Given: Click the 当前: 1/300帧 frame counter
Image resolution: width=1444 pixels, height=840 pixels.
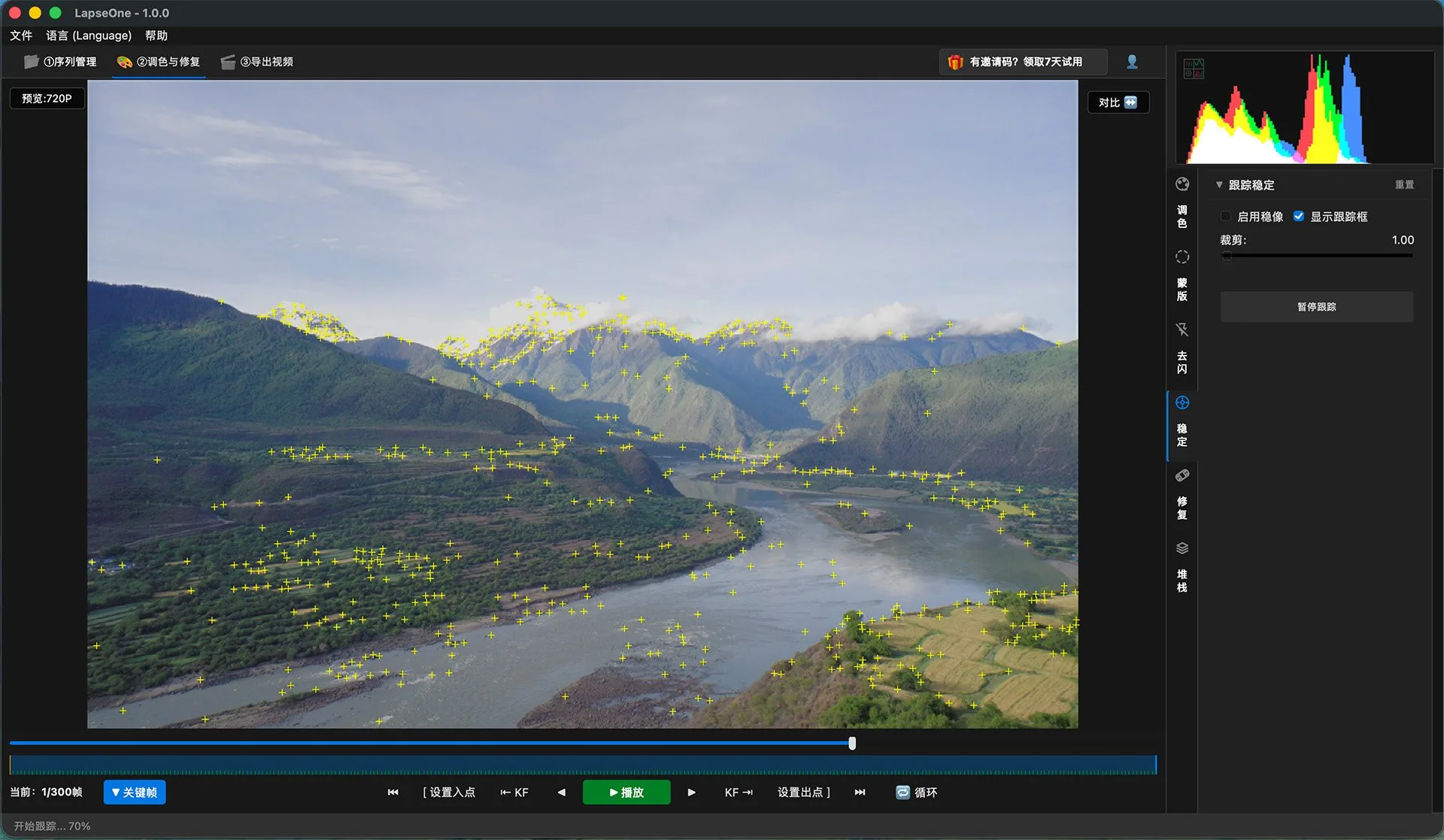Looking at the screenshot, I should coord(46,792).
